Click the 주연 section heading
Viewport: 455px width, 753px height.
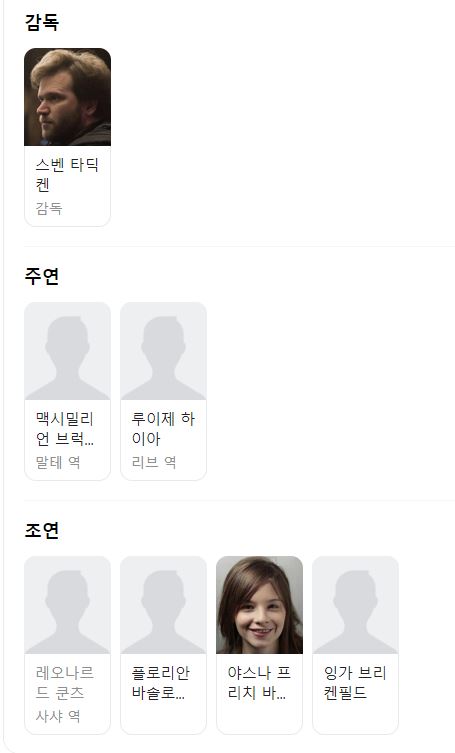click(x=42, y=277)
